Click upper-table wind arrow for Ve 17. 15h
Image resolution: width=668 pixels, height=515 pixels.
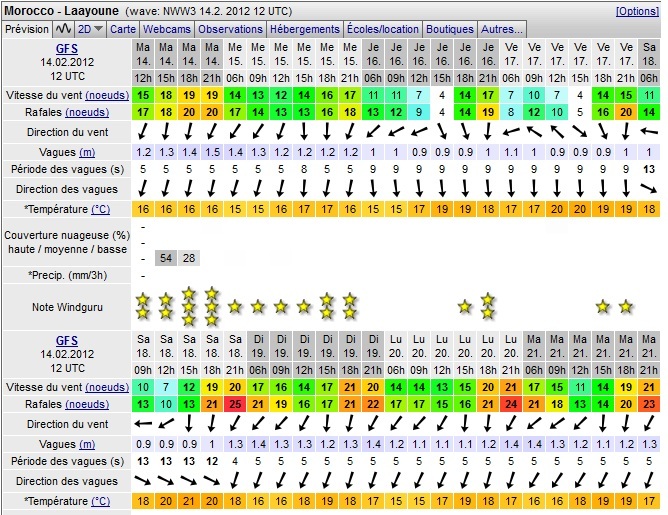580,132
